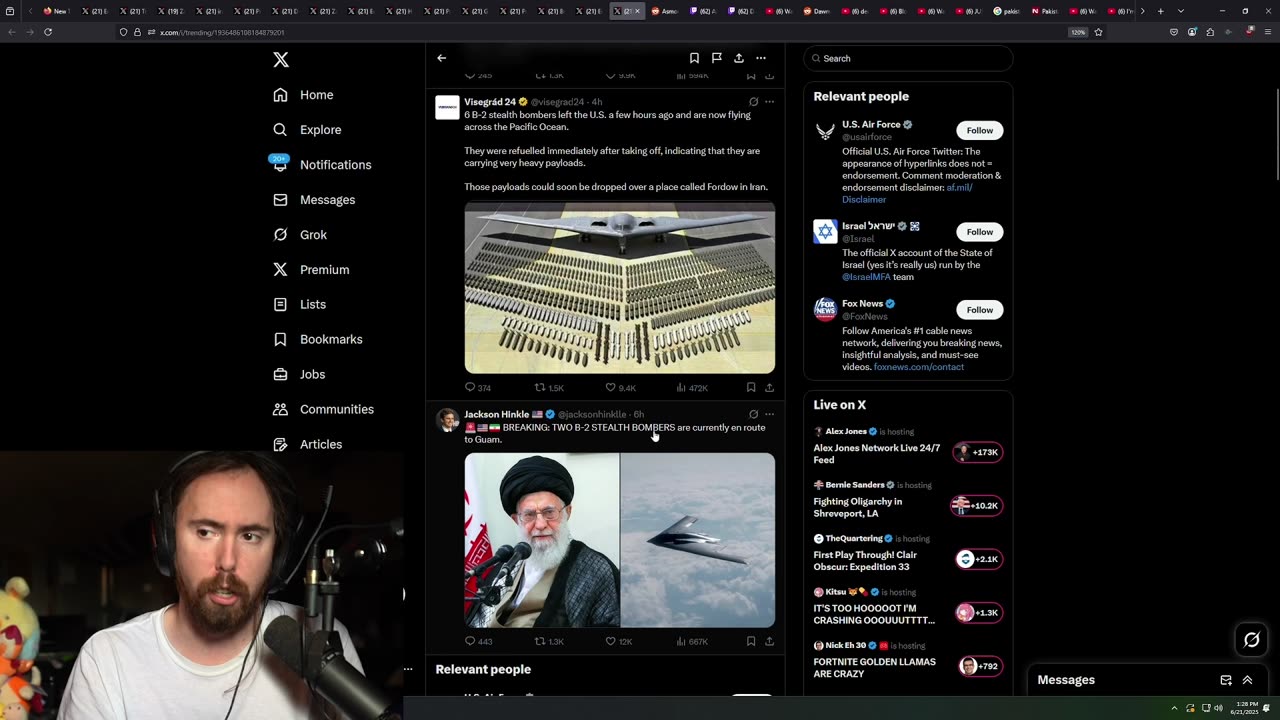Expand the Messages drawer

click(1247, 680)
